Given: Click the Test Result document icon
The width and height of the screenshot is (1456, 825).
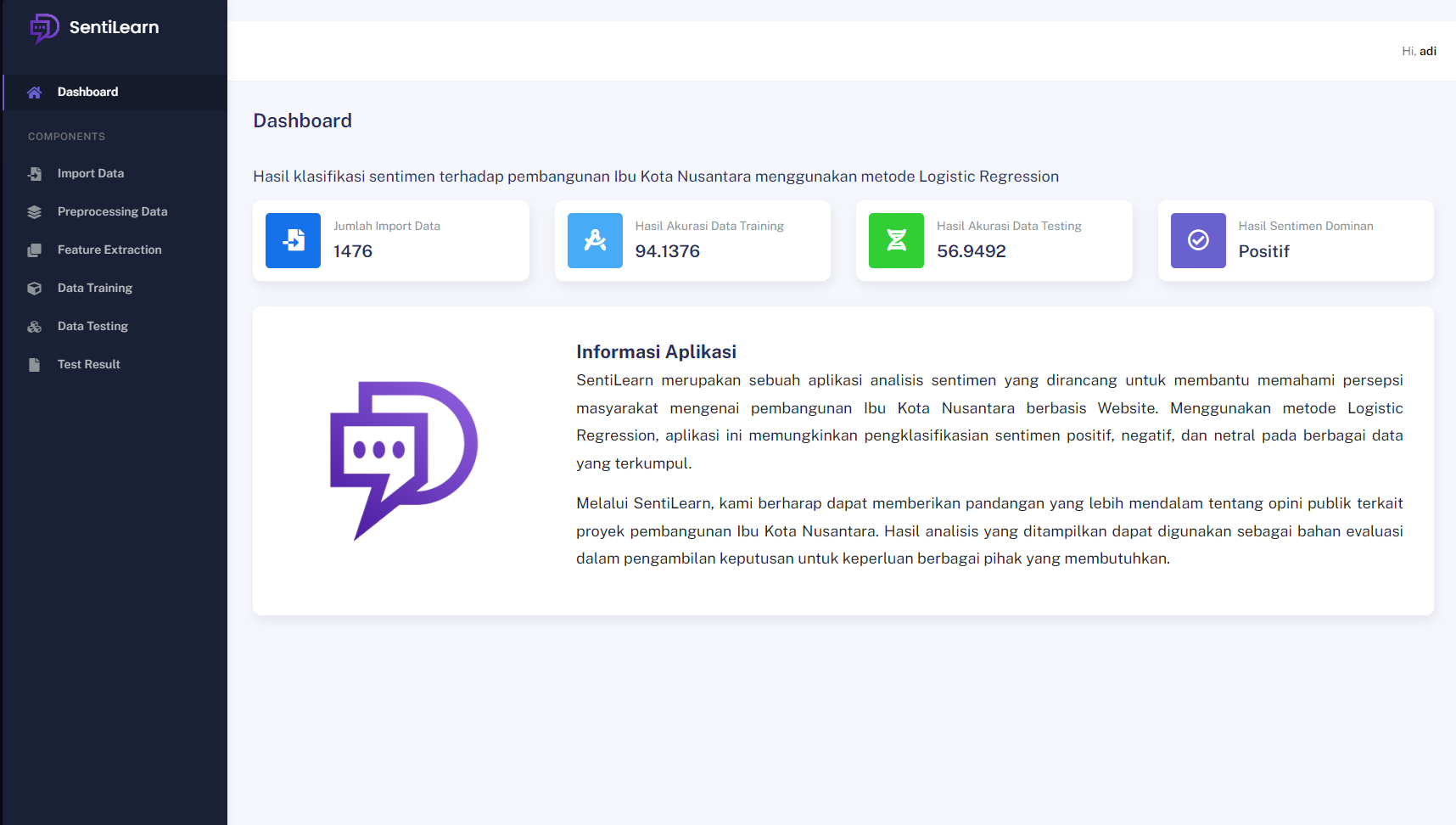Looking at the screenshot, I should 34,365.
